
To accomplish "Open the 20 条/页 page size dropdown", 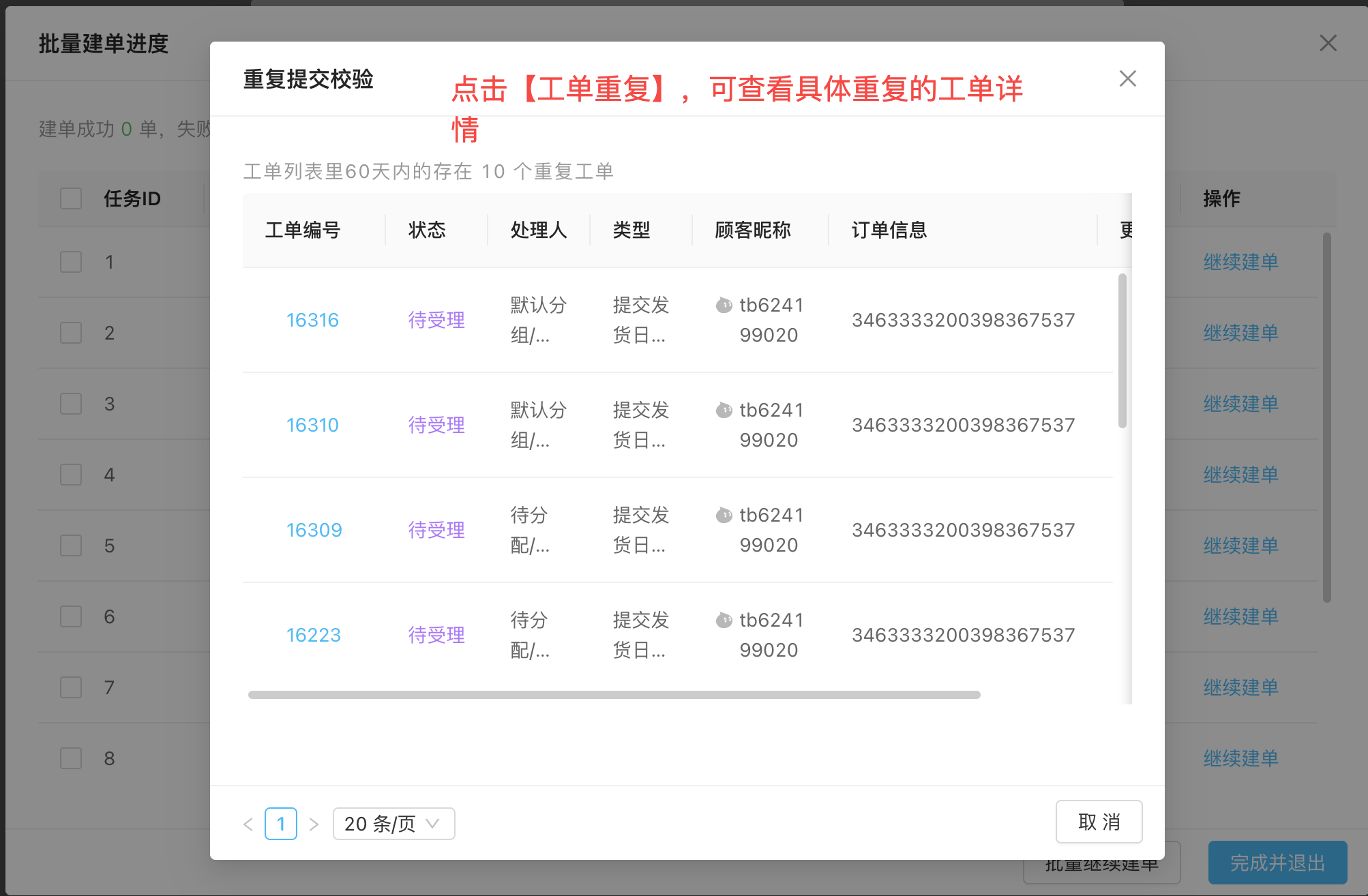I will (x=393, y=824).
